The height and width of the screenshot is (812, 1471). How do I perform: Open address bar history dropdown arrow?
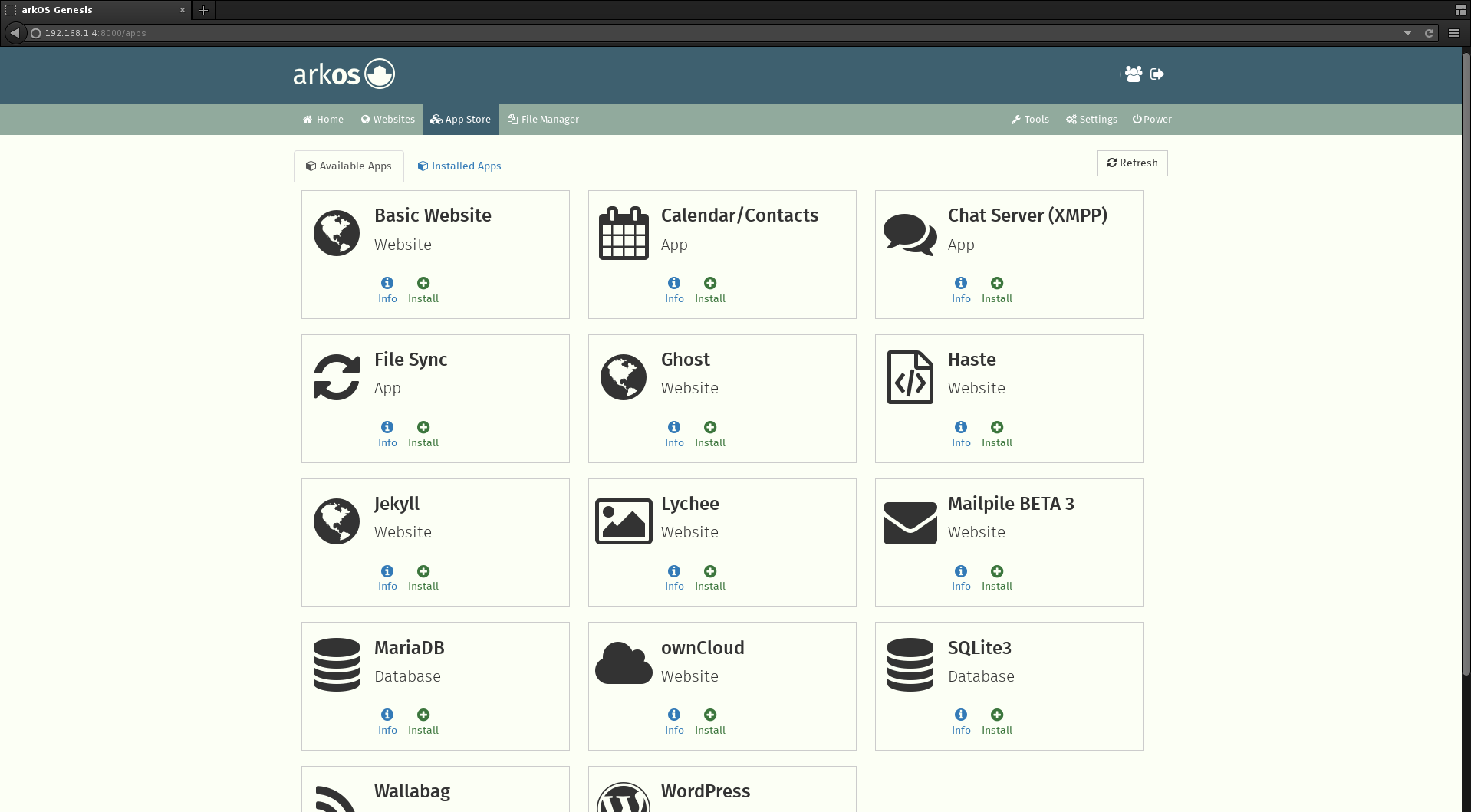(1407, 33)
